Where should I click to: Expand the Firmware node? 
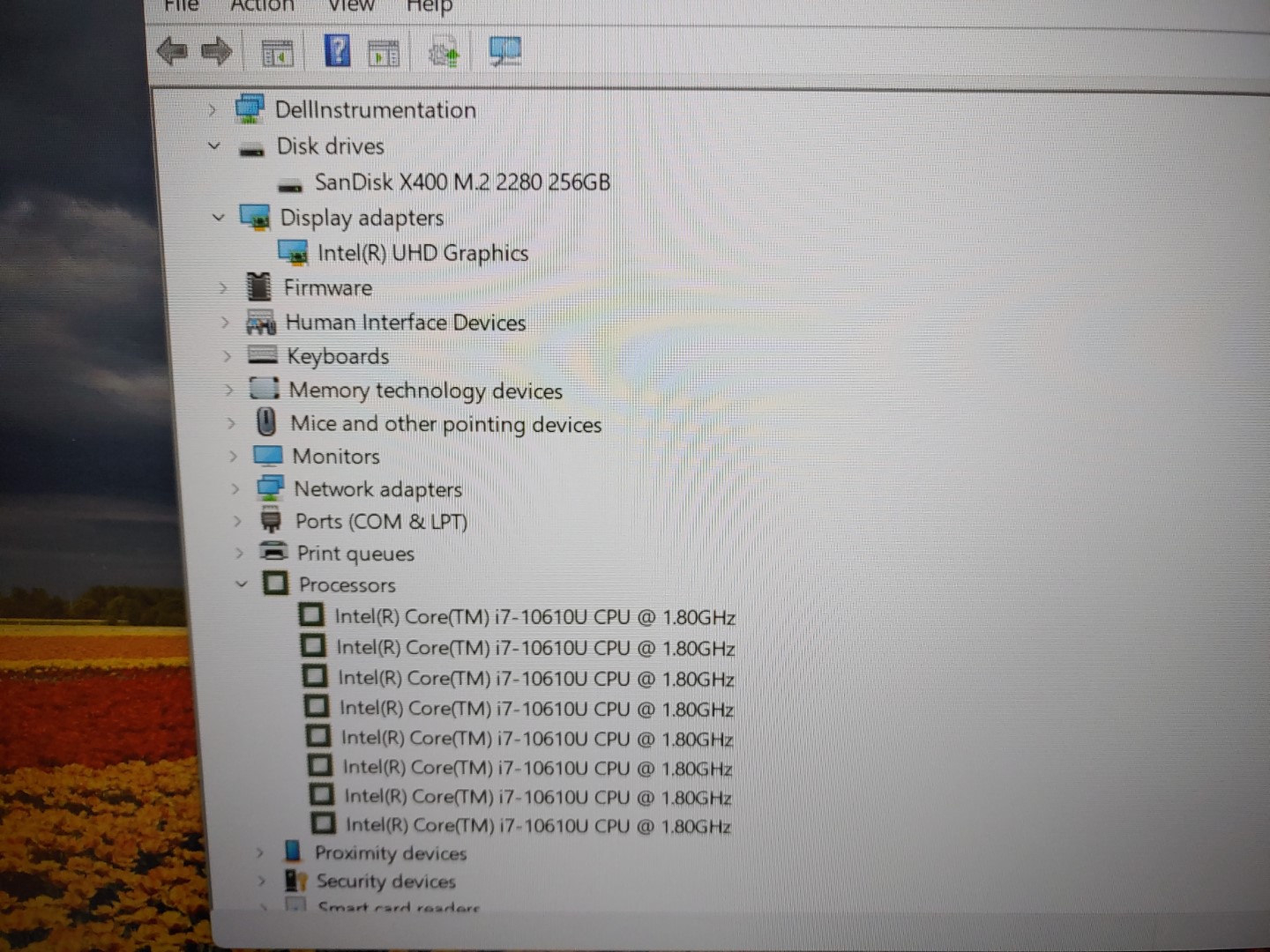[223, 287]
